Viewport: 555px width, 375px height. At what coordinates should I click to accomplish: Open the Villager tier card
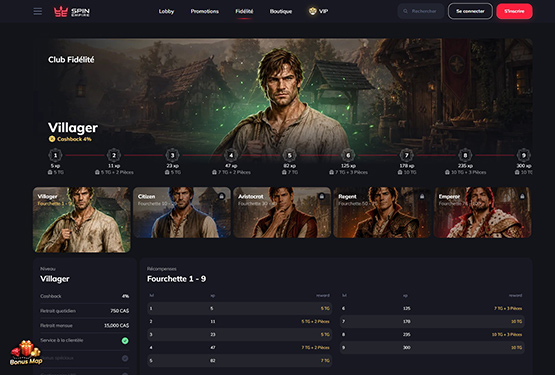[82, 220]
